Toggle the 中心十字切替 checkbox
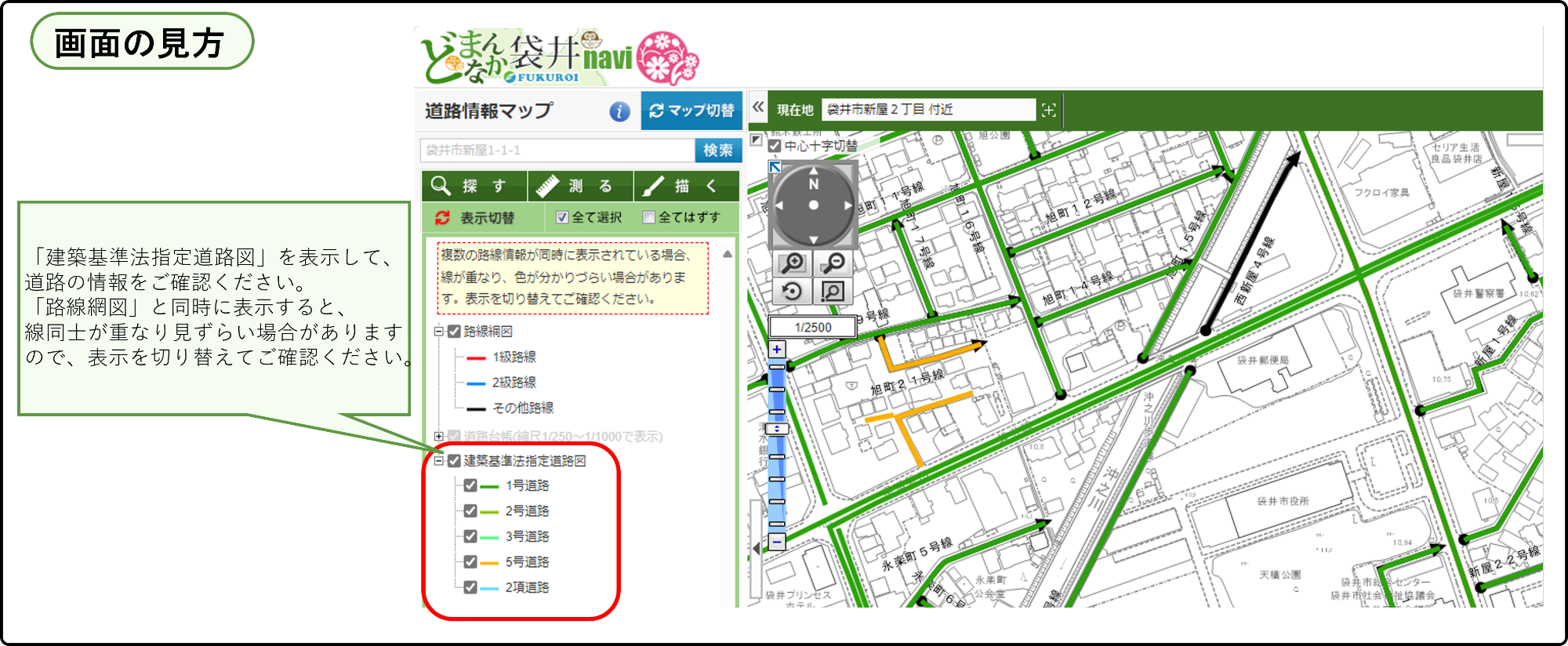1568x646 pixels. (775, 146)
